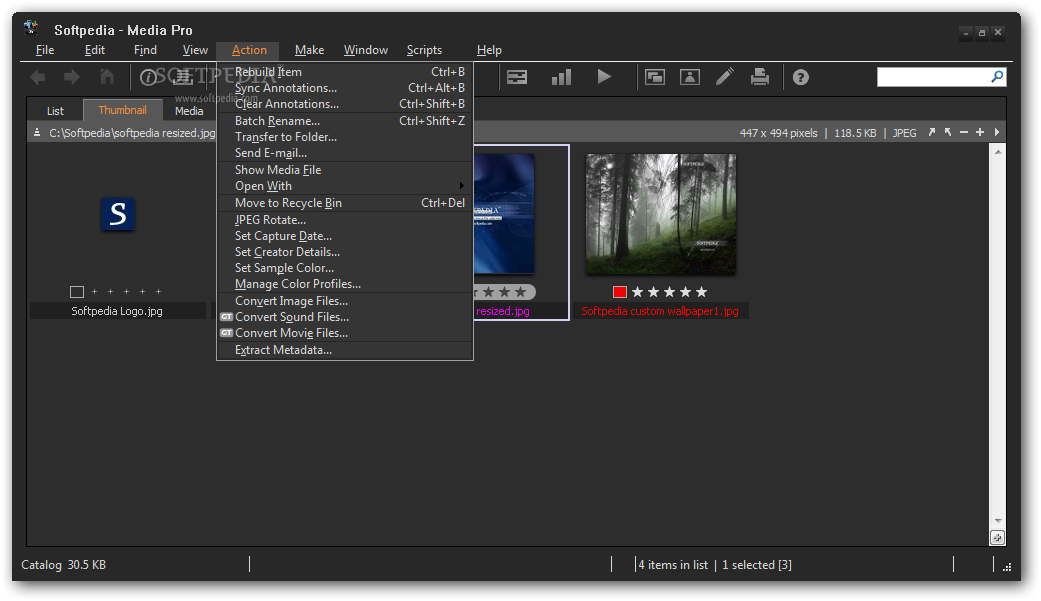
Task: Click the portrait image toolbar icon
Action: point(690,78)
